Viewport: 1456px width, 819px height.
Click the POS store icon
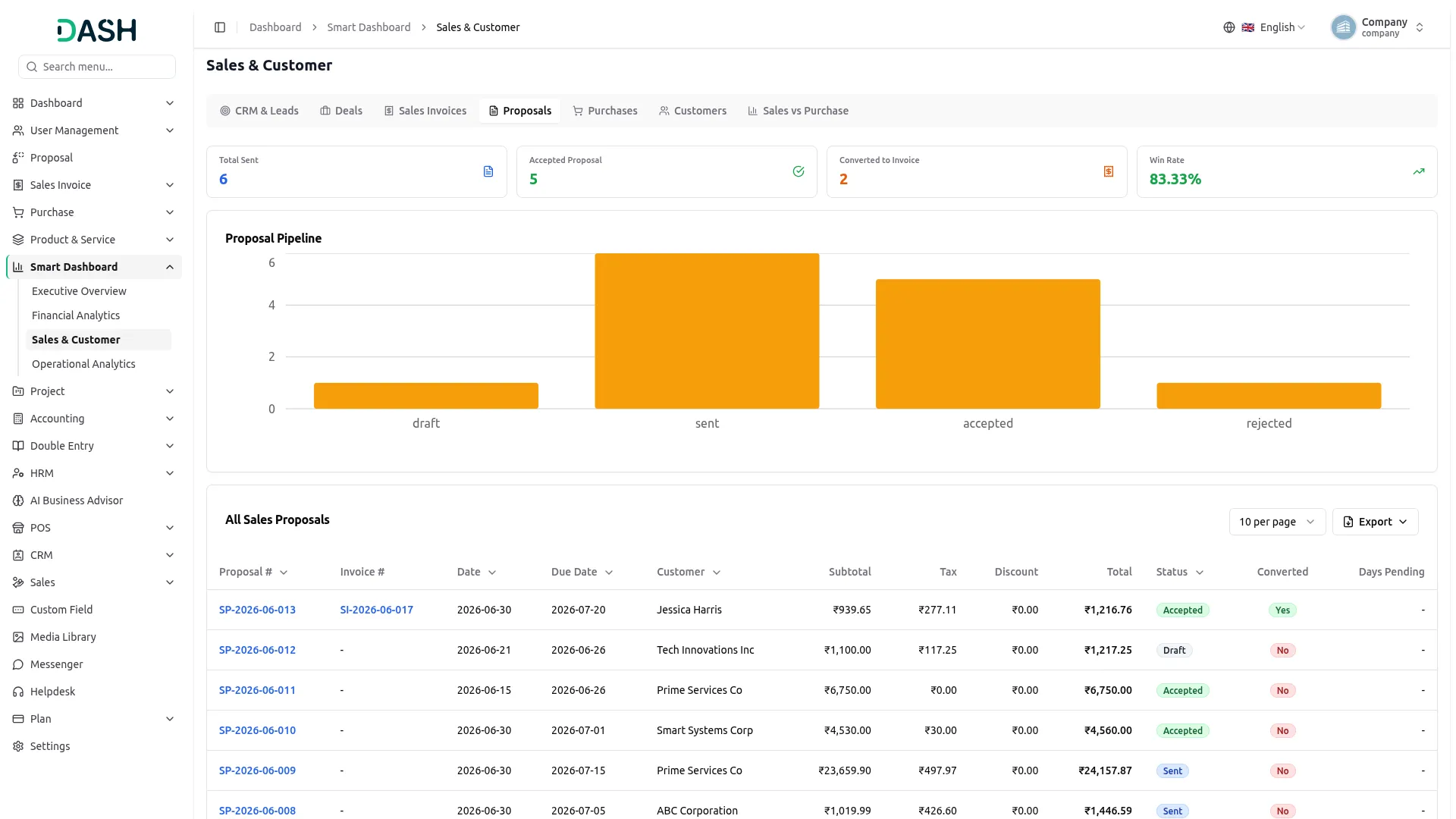(18, 528)
